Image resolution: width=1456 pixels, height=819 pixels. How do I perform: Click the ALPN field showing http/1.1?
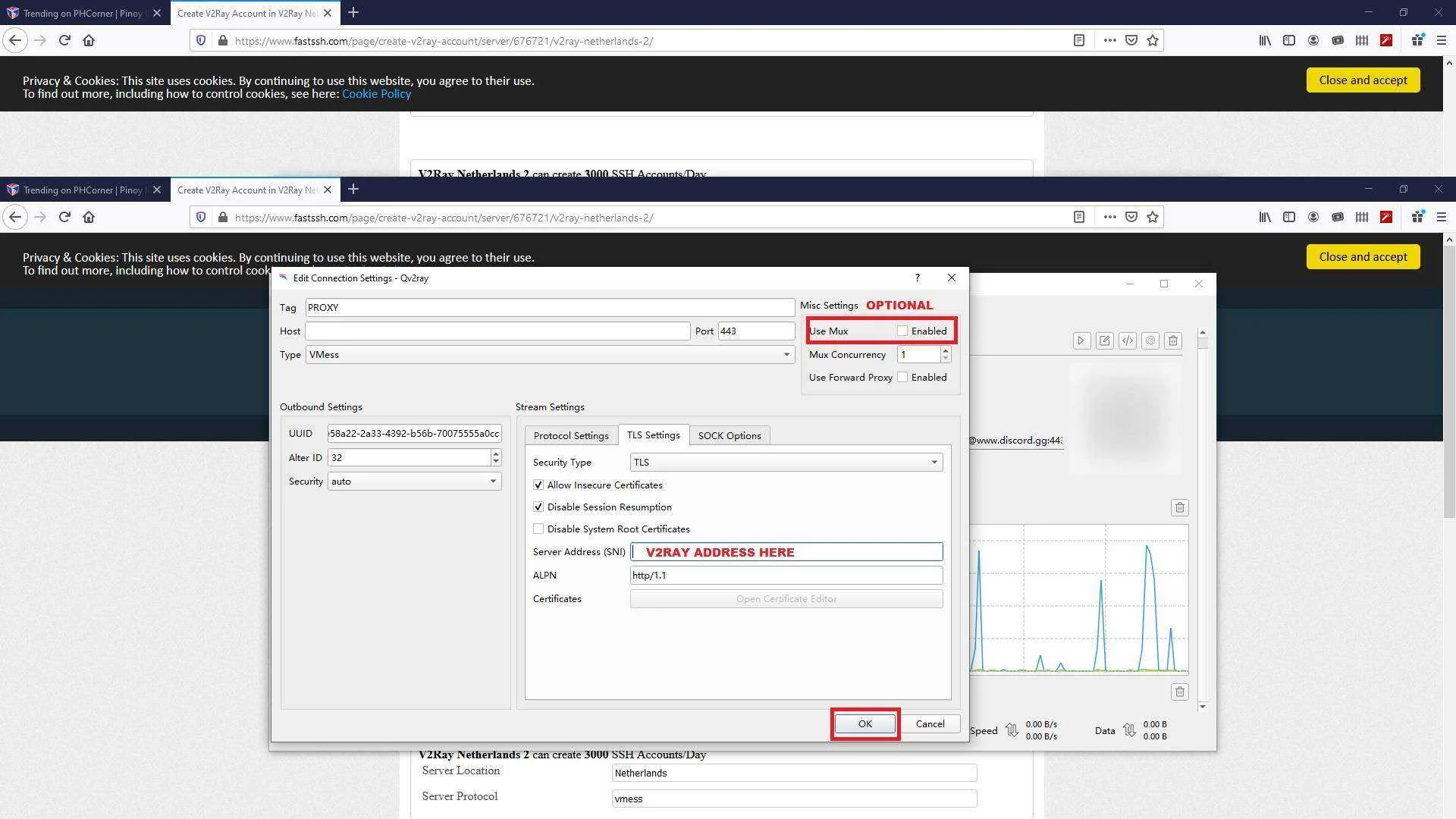pos(786,576)
